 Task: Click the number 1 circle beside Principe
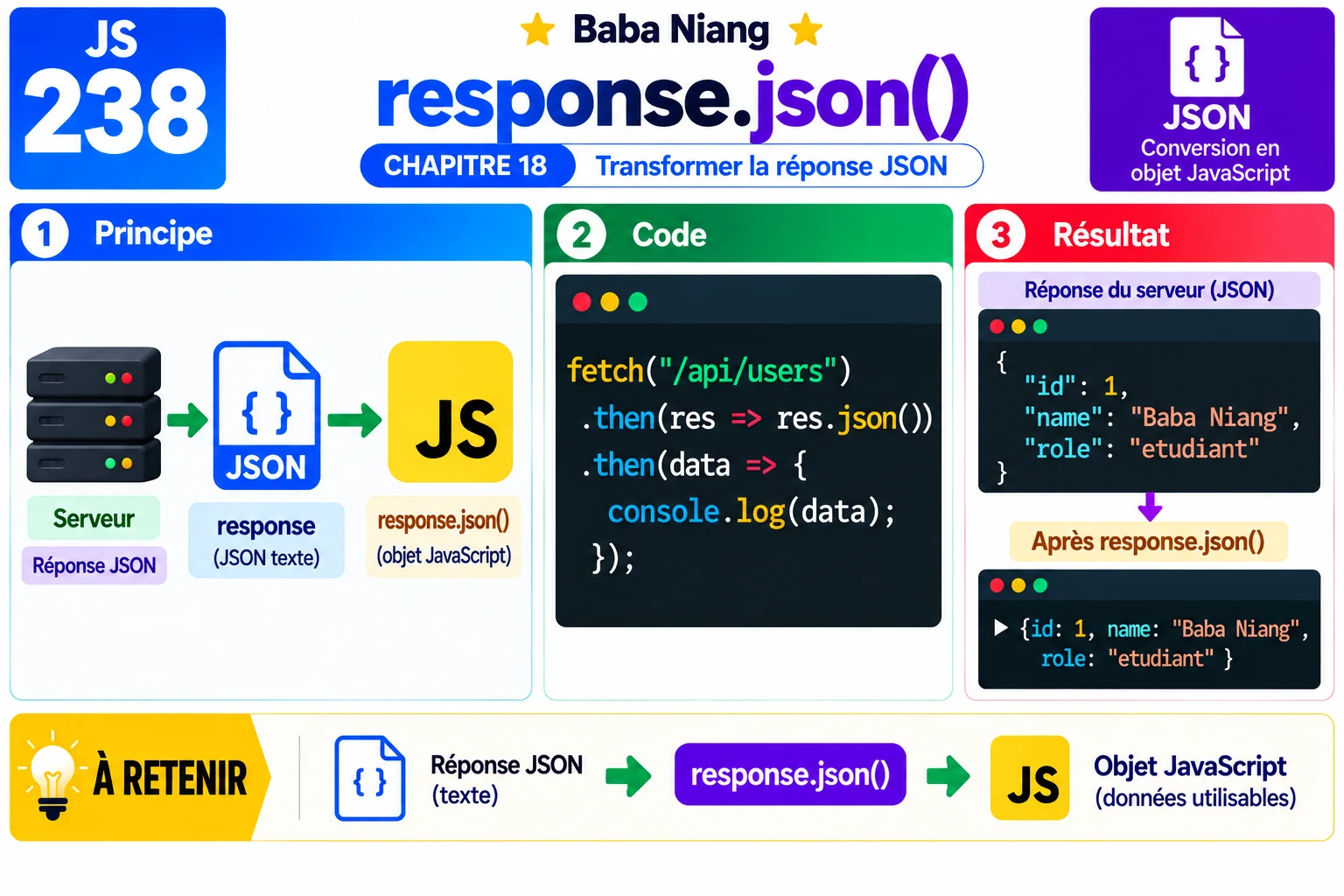(x=45, y=234)
